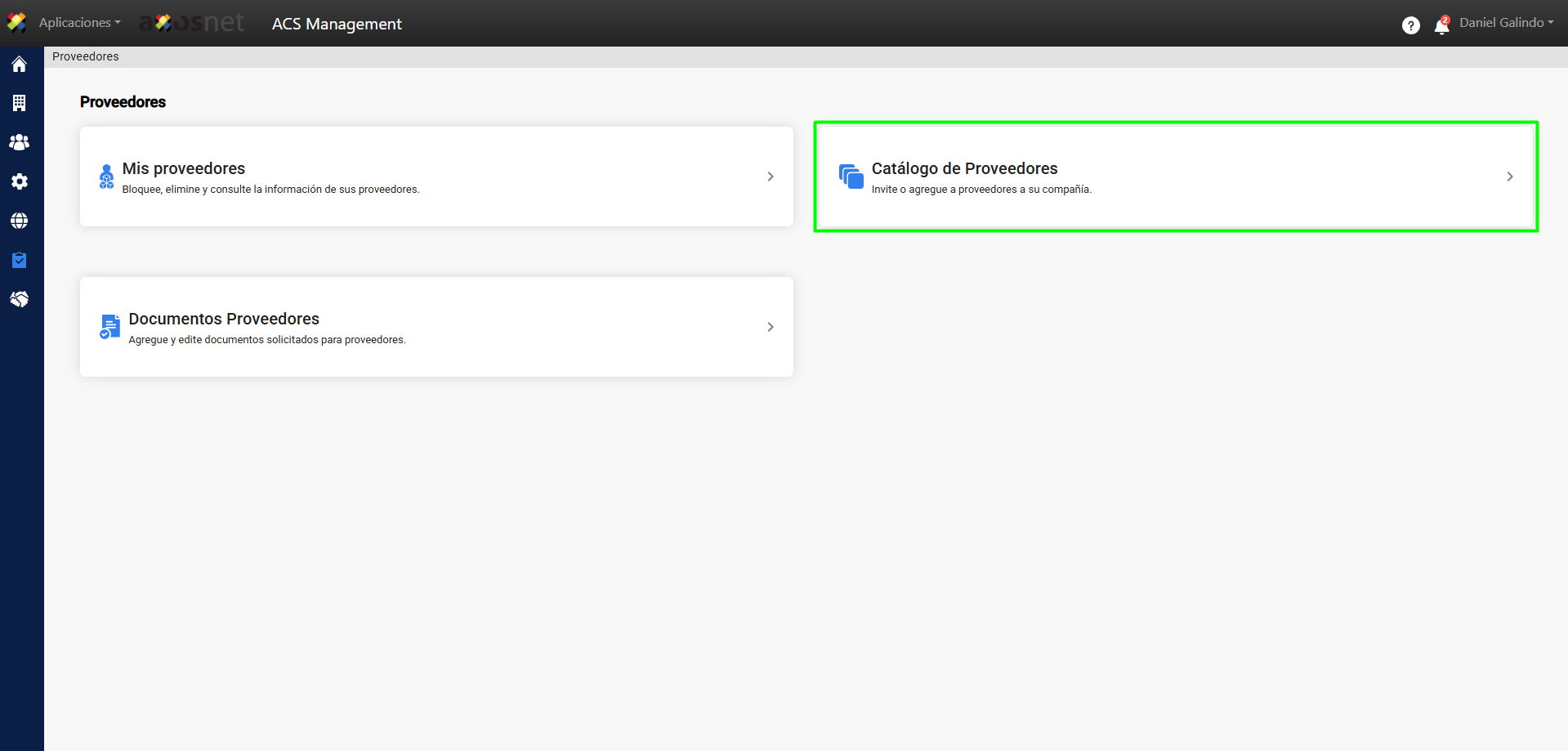Open the Documentos Proveedores title
The height and width of the screenshot is (751, 1568).
point(224,319)
